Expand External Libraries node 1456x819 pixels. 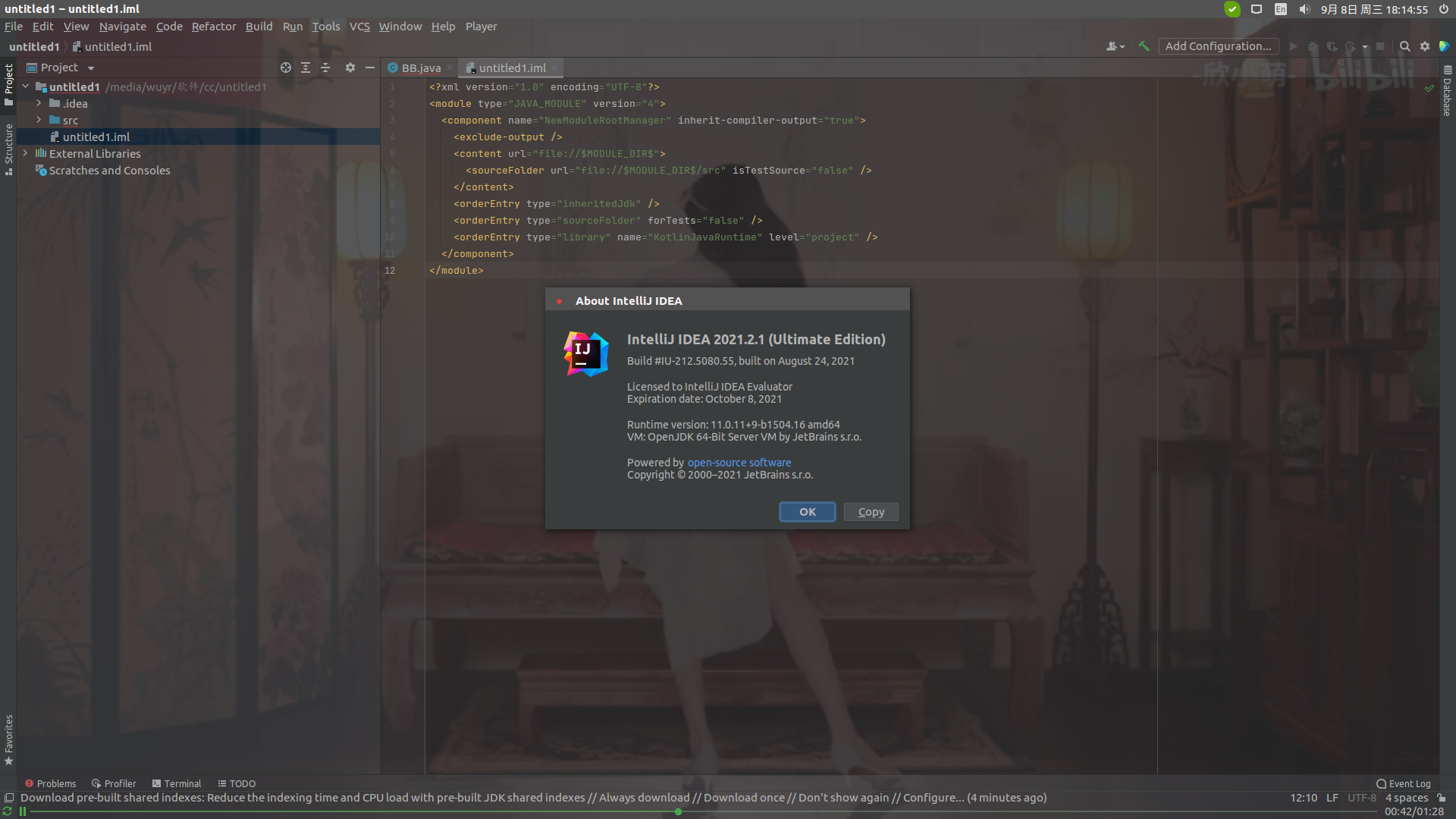point(26,153)
